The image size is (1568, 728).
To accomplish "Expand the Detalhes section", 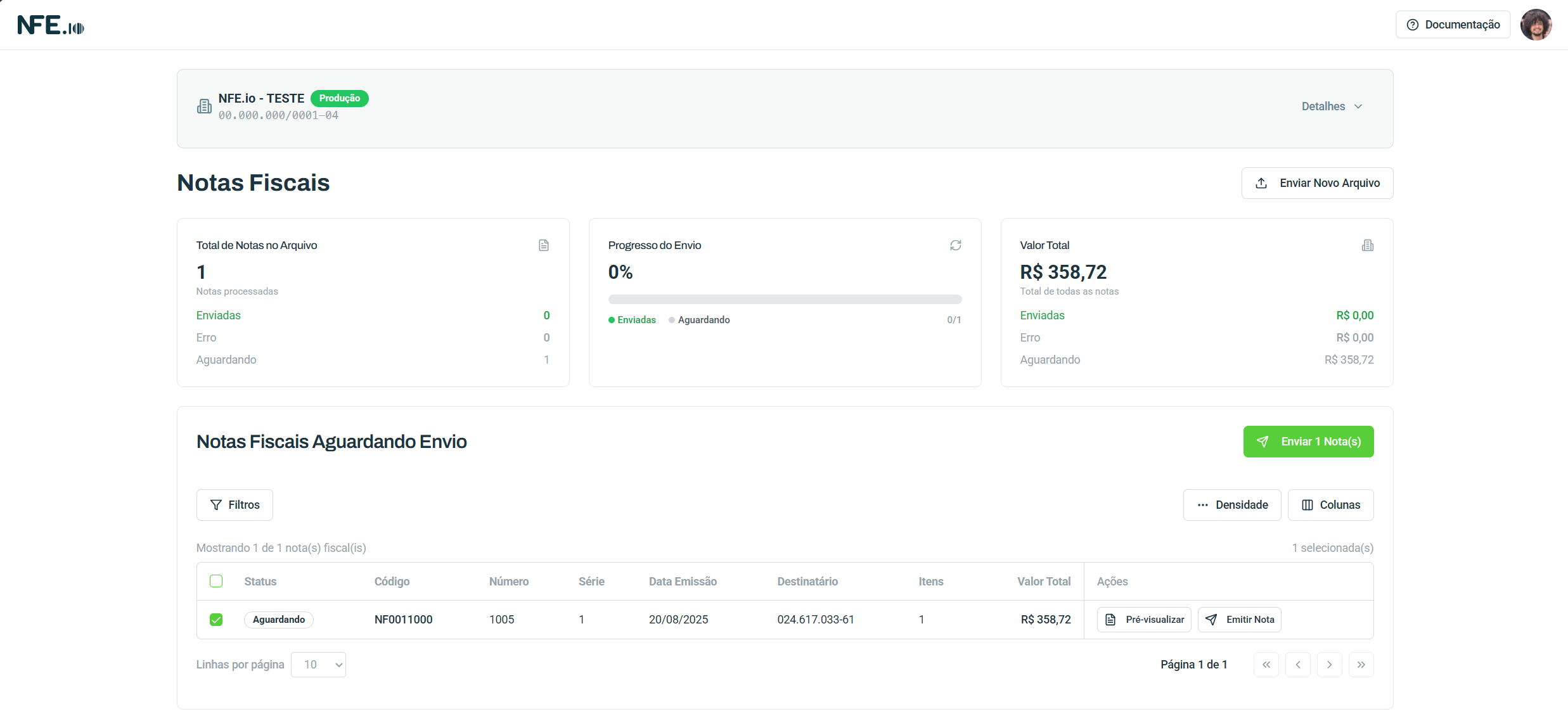I will click(1332, 106).
